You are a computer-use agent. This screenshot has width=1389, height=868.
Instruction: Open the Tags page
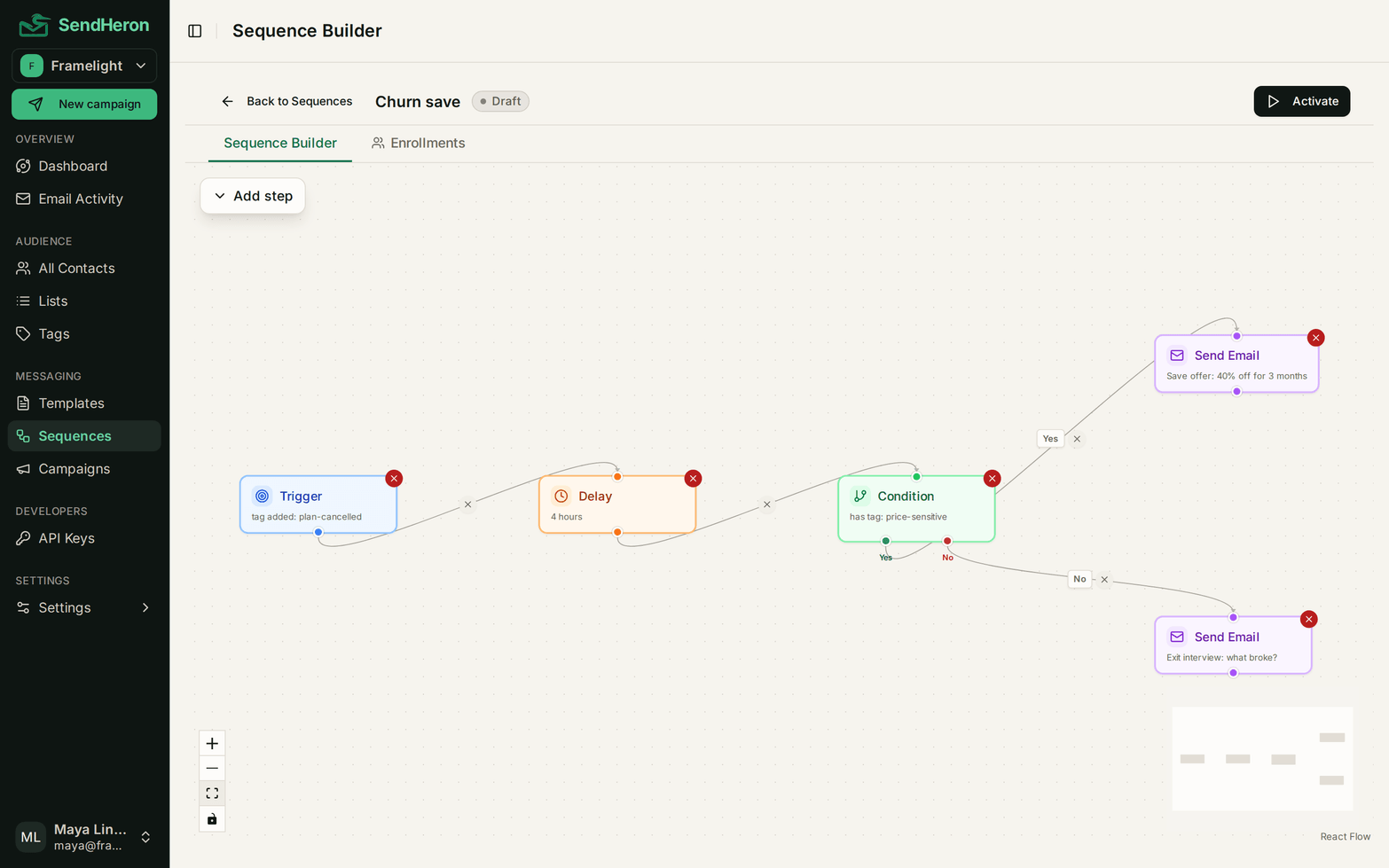[84, 333]
